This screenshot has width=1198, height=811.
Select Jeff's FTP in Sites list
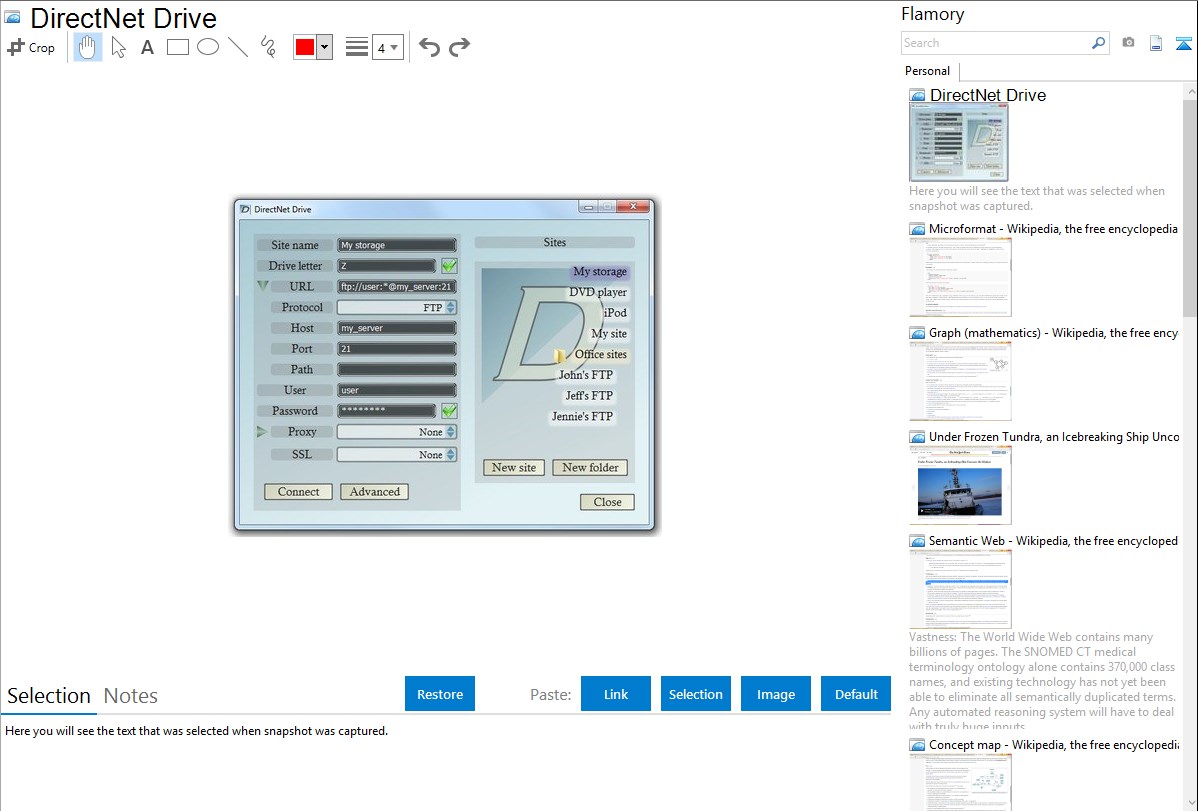click(589, 395)
